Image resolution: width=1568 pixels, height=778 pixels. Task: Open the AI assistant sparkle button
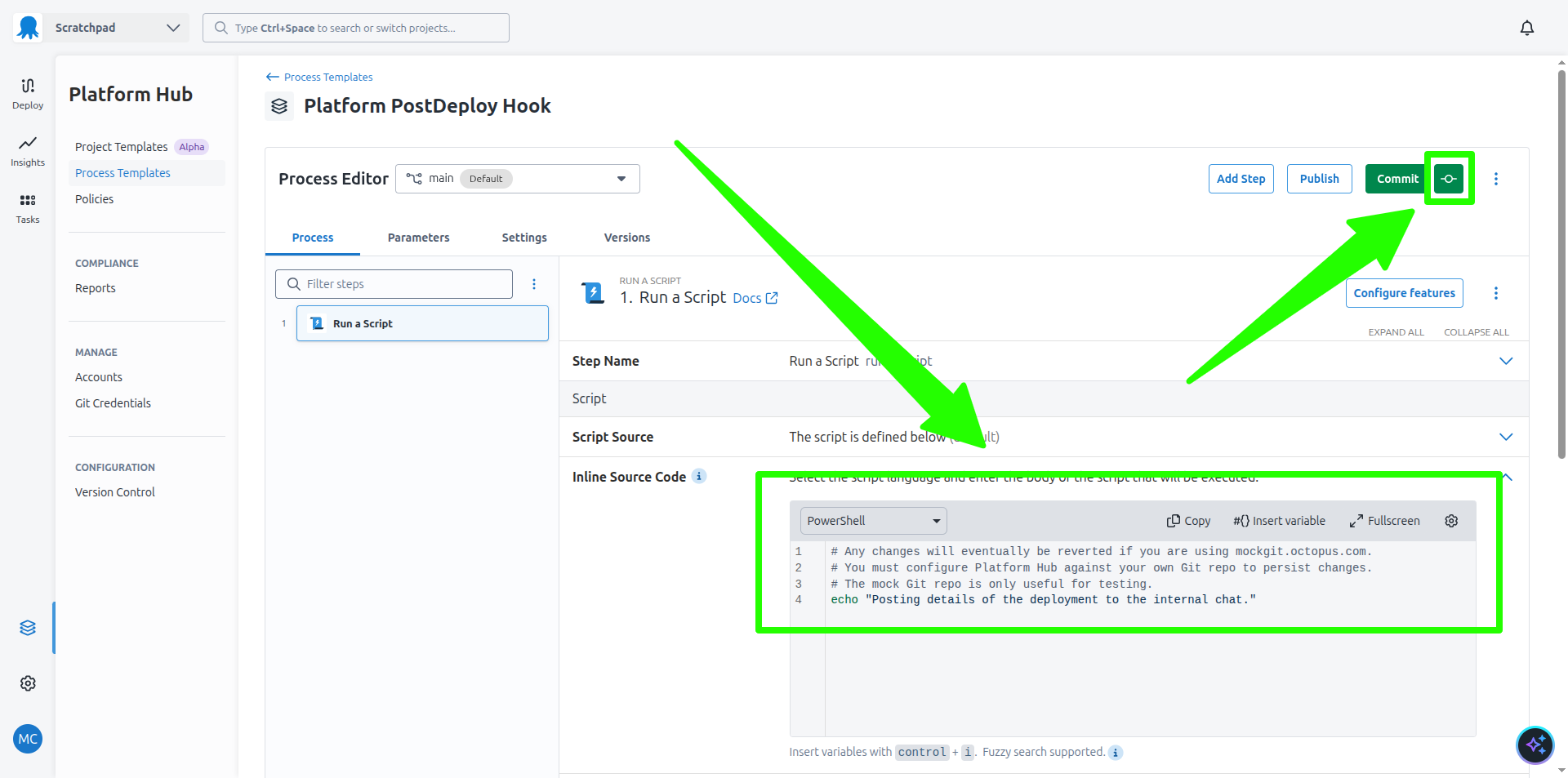click(x=1535, y=745)
